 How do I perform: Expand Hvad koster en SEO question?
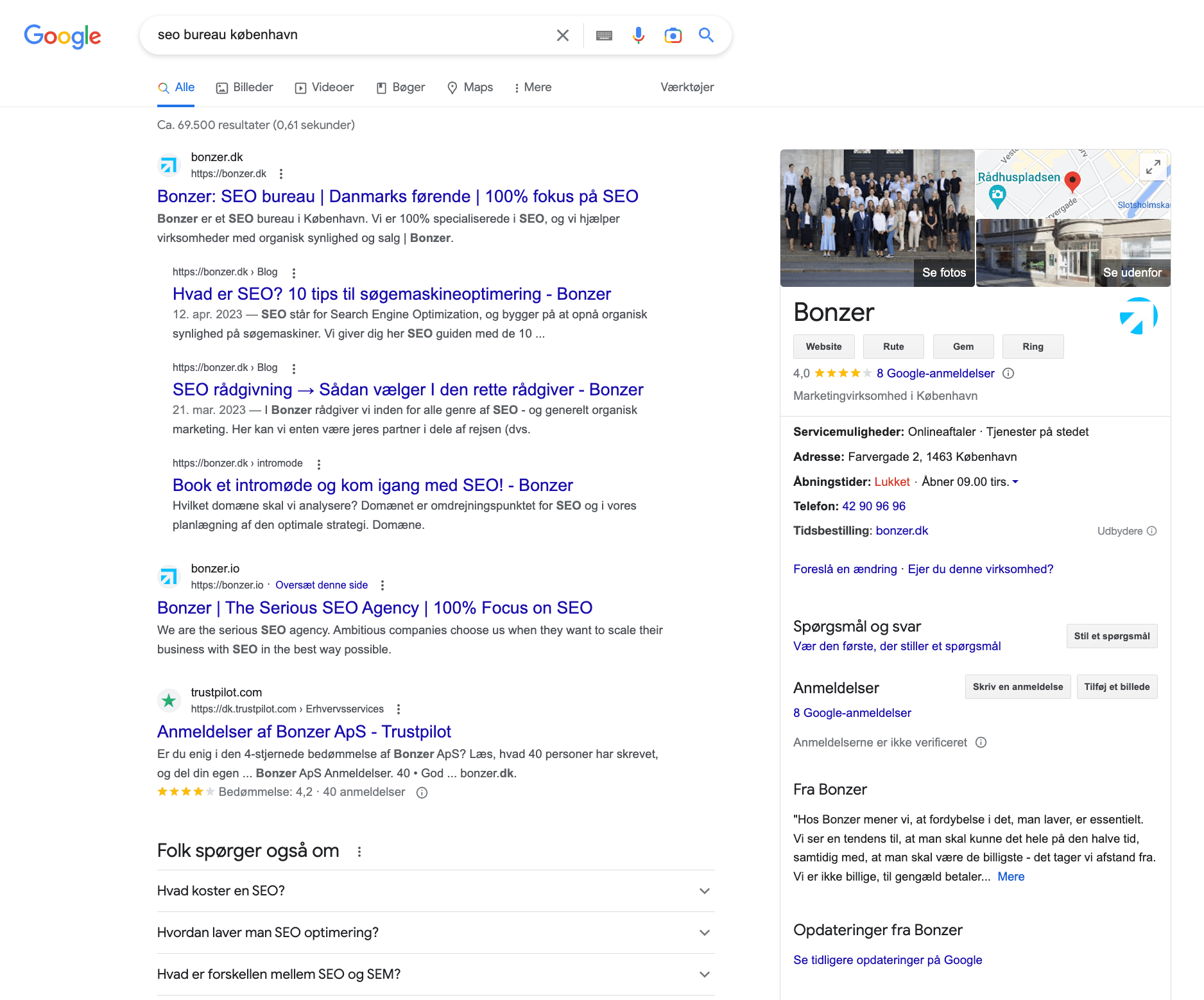pos(436,891)
